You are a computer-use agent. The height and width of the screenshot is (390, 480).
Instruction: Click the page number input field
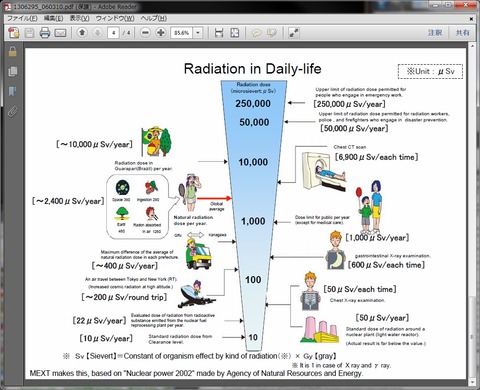113,33
